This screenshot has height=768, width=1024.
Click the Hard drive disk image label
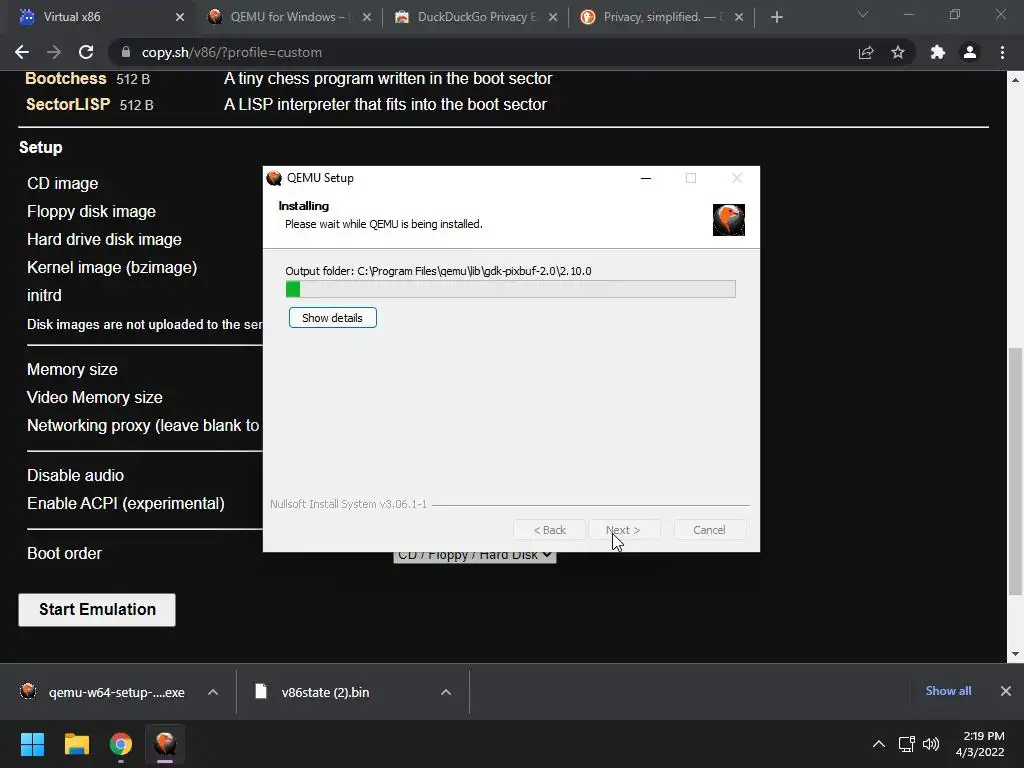click(104, 240)
